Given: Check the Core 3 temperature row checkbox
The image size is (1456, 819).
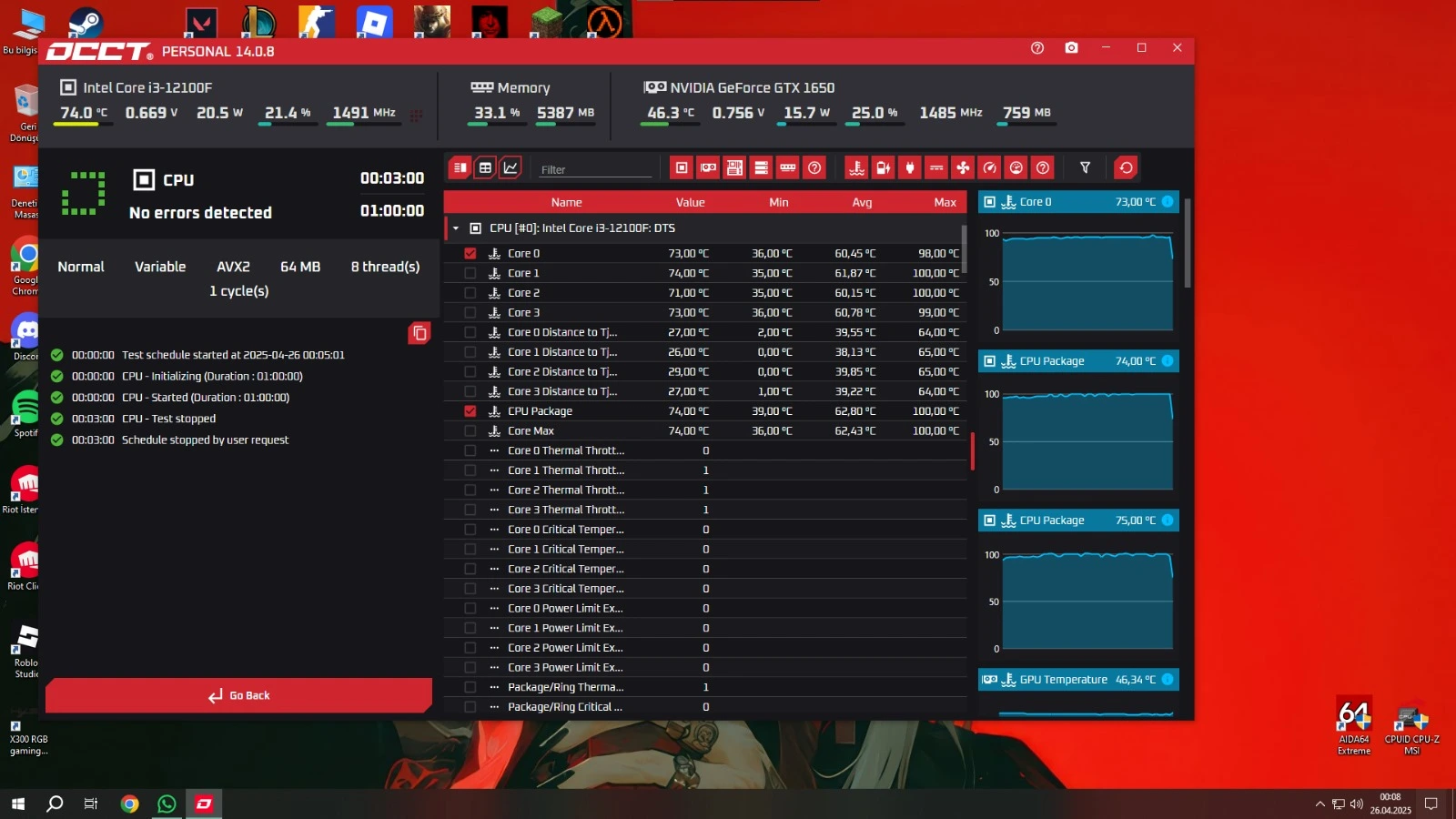Looking at the screenshot, I should coord(470,313).
